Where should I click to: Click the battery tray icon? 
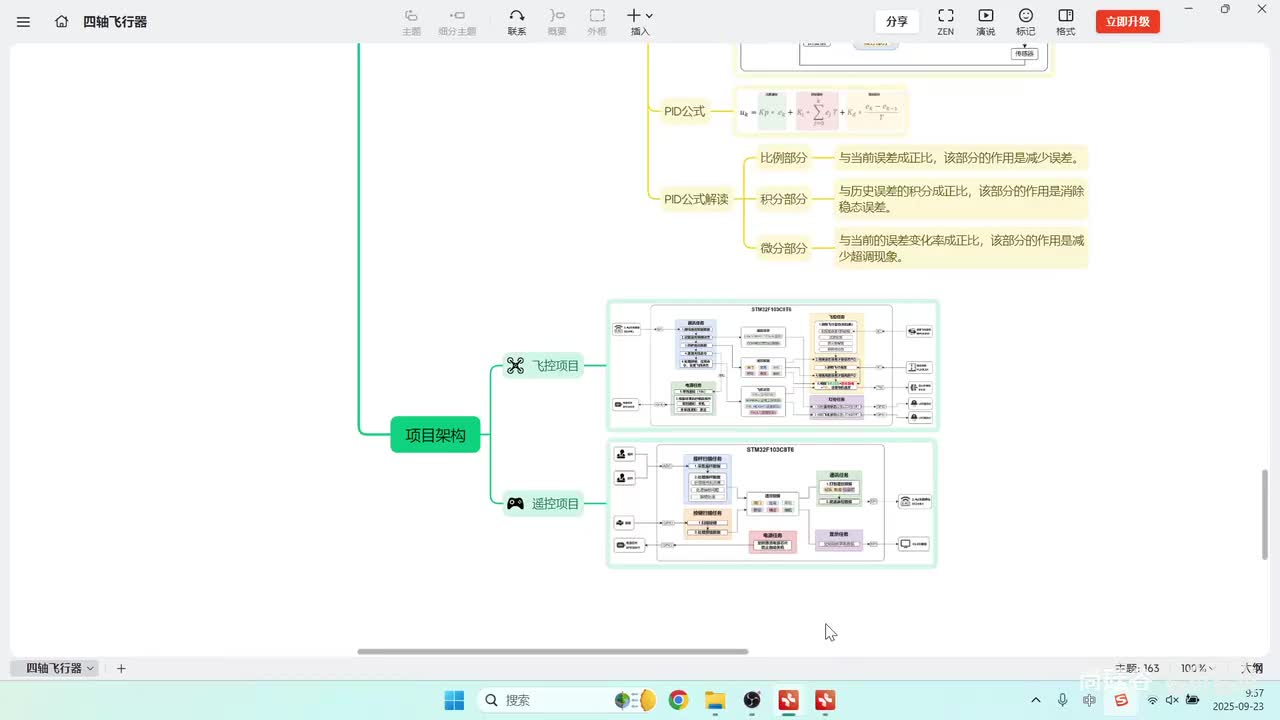pyautogui.click(x=1193, y=700)
